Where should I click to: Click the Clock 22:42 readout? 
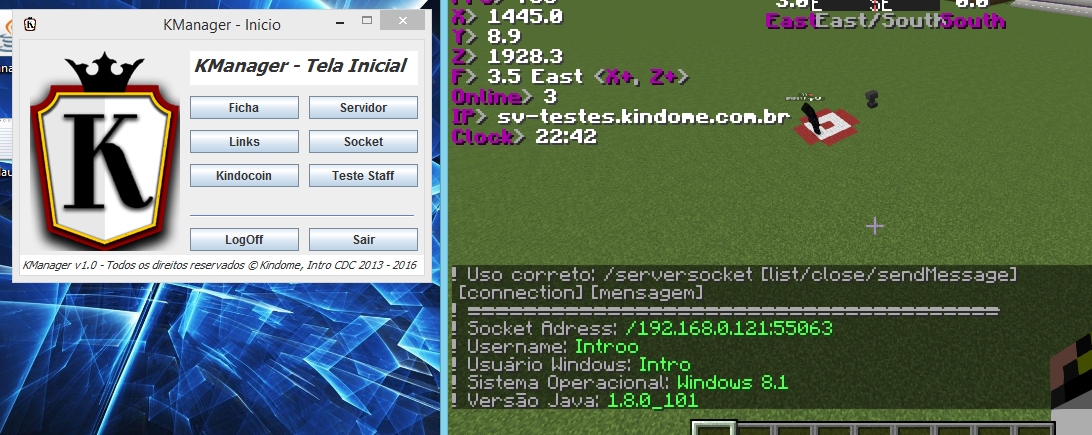click(524, 136)
